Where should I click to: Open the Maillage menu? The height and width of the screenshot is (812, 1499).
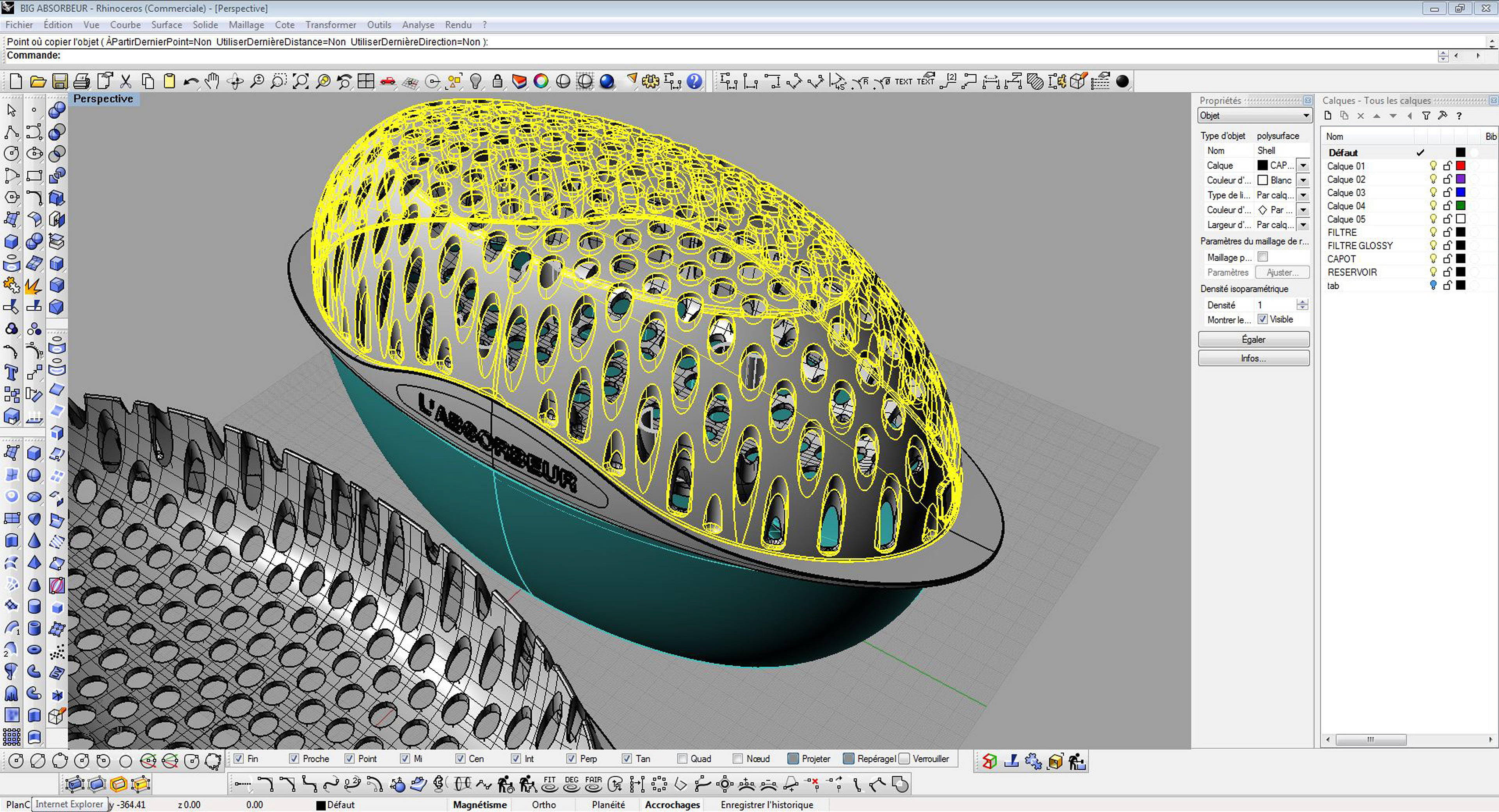click(x=246, y=25)
